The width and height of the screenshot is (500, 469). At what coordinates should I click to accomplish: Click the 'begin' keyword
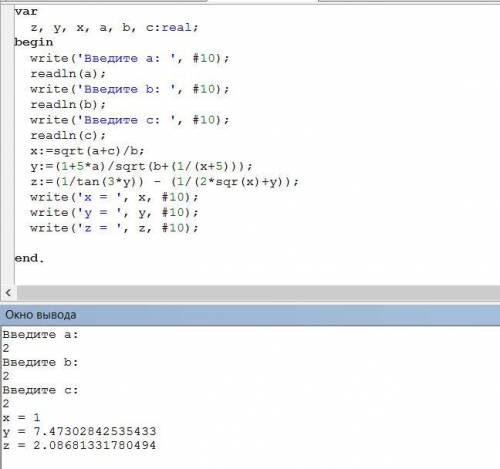(34, 42)
